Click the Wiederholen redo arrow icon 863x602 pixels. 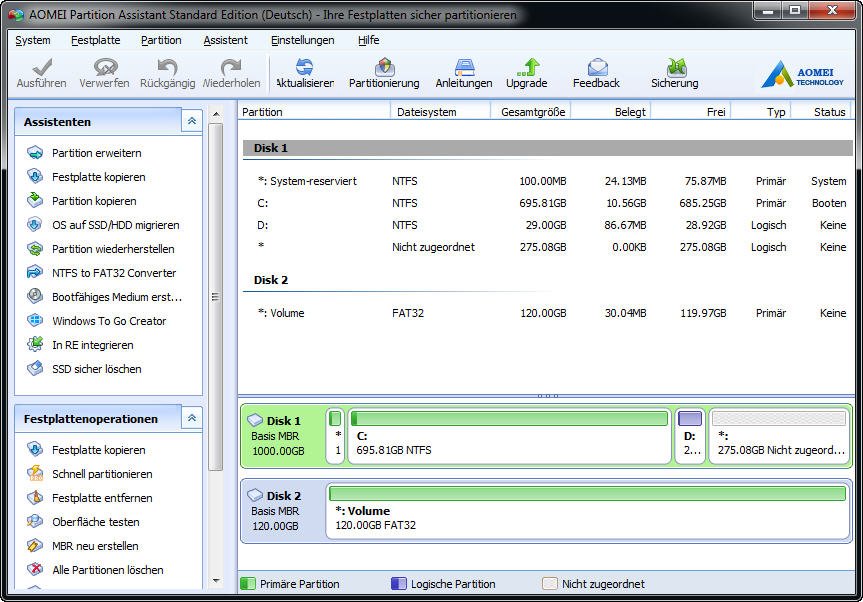[x=231, y=67]
